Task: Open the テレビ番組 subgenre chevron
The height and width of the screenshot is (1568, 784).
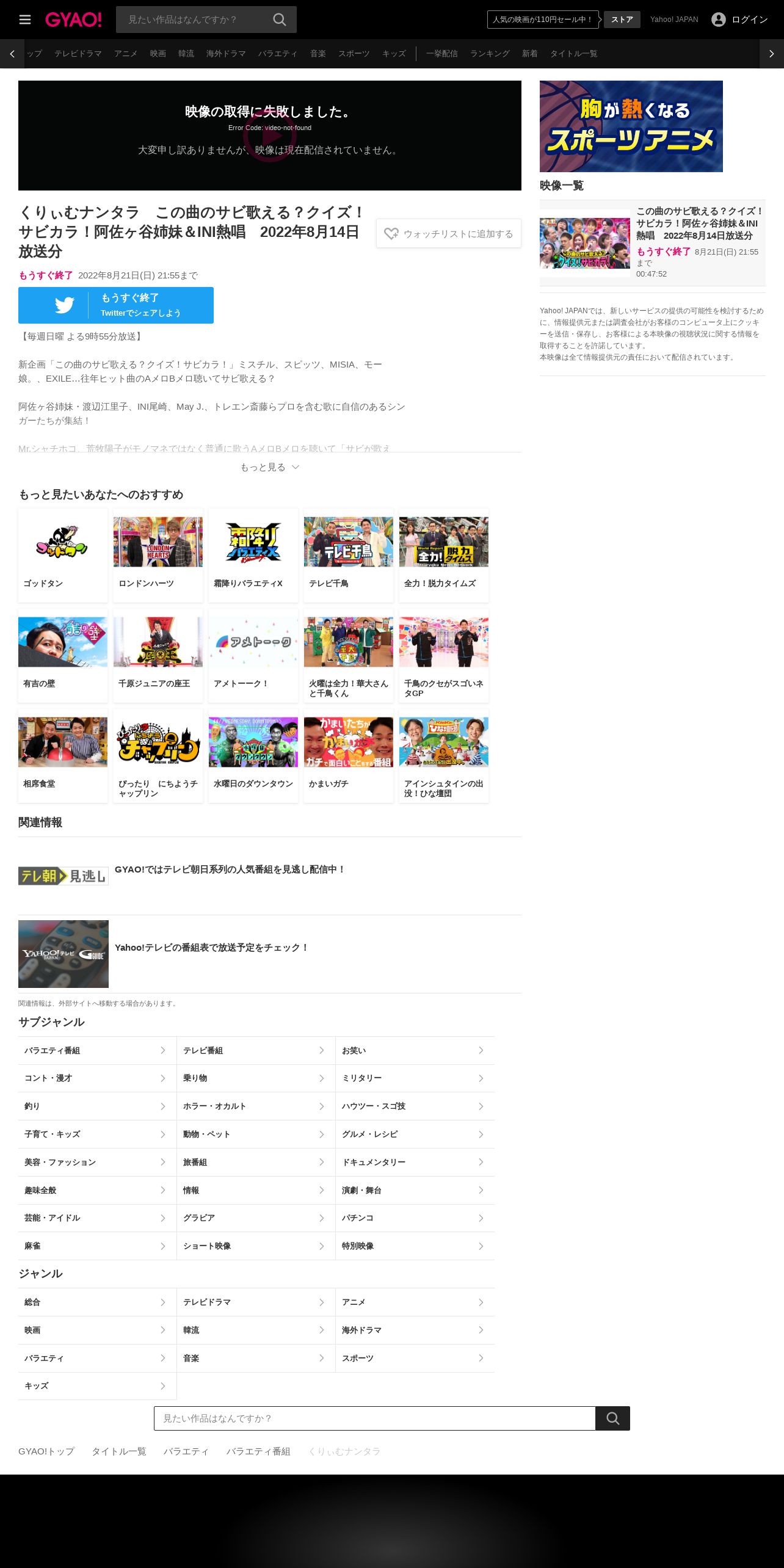Action: (x=322, y=1050)
